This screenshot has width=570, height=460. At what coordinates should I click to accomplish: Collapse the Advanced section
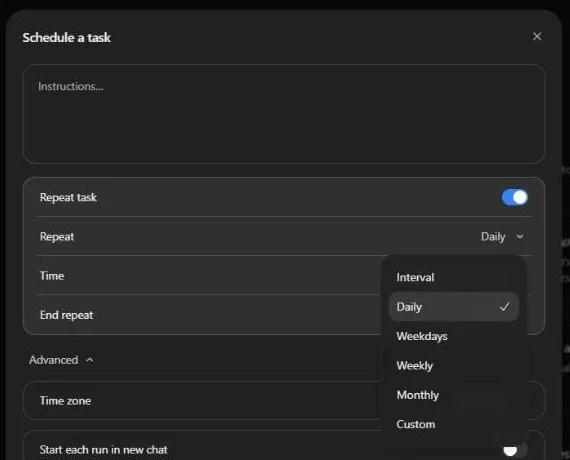click(x=61, y=360)
